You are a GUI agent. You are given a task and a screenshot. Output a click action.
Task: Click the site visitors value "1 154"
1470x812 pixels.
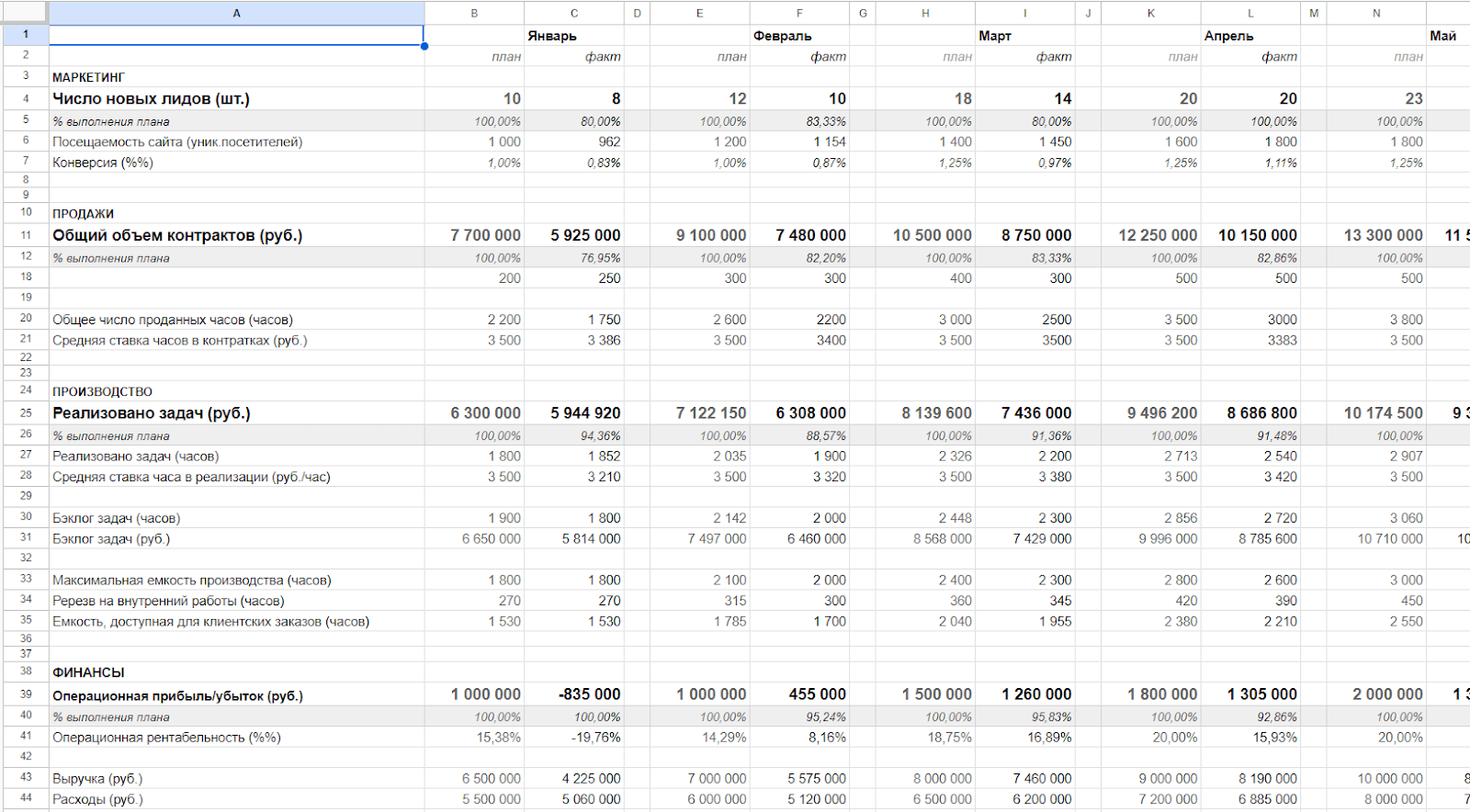(799, 141)
